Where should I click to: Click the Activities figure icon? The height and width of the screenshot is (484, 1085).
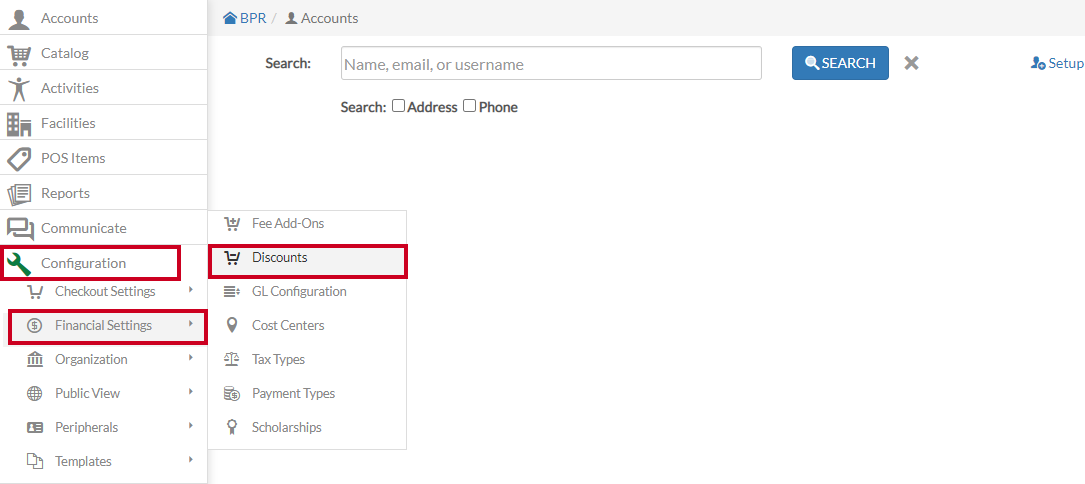click(x=19, y=89)
